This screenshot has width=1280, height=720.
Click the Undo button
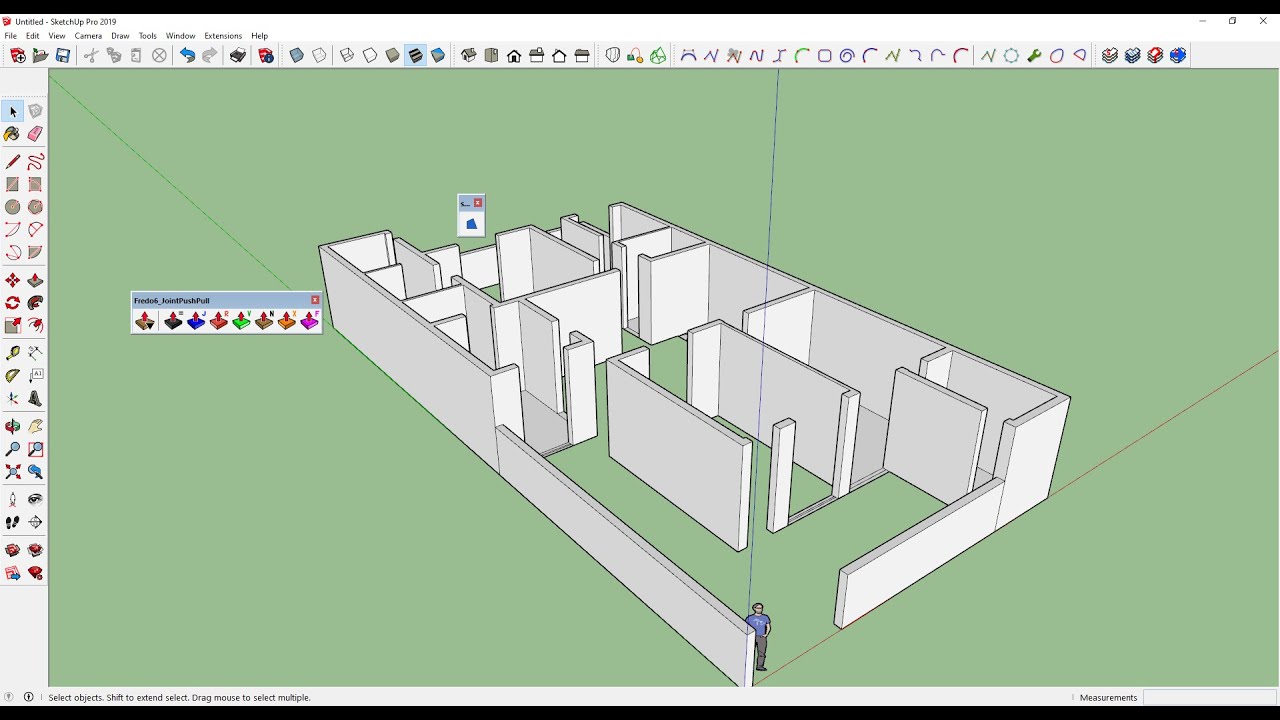[187, 56]
